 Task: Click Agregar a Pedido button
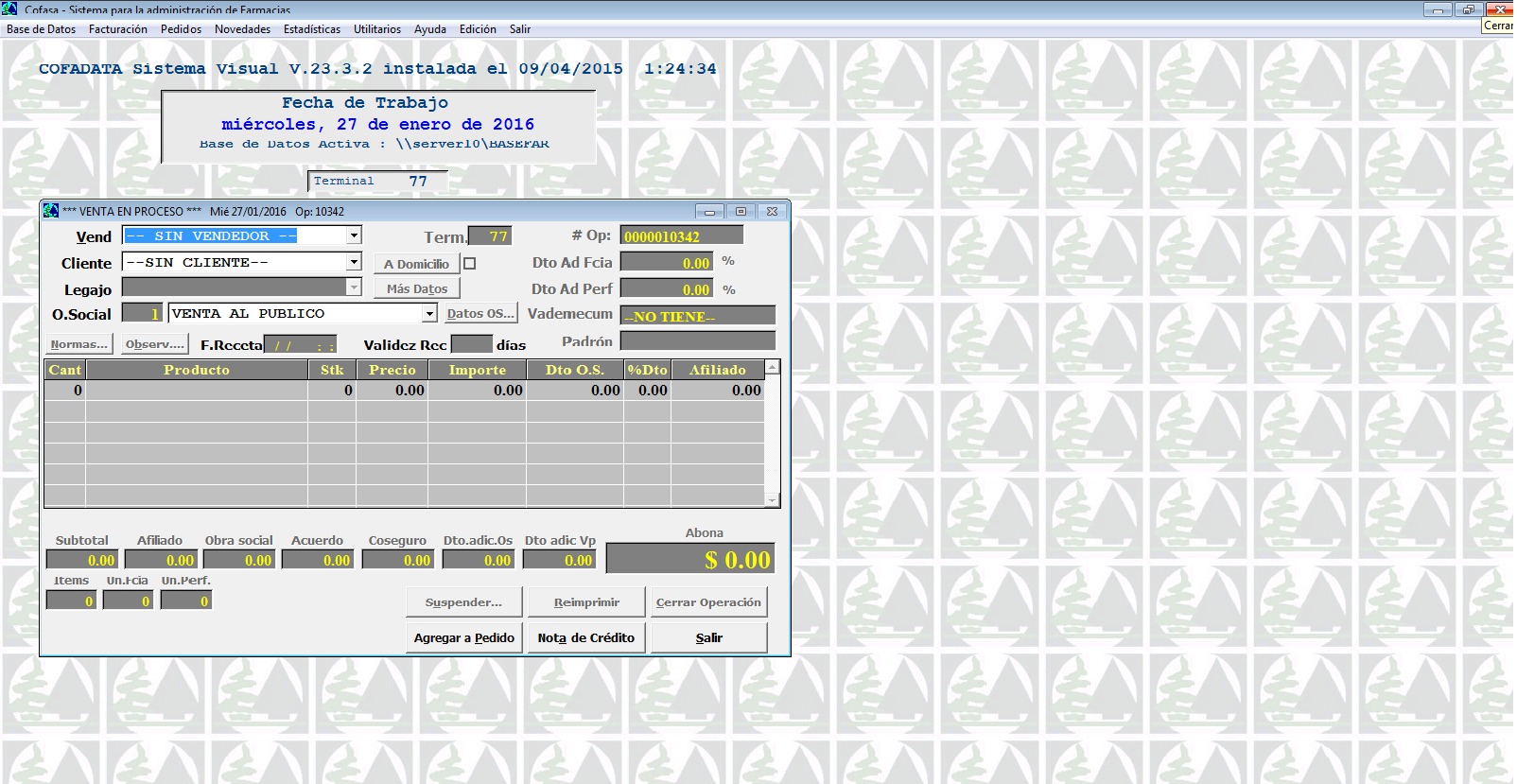pyautogui.click(x=463, y=638)
